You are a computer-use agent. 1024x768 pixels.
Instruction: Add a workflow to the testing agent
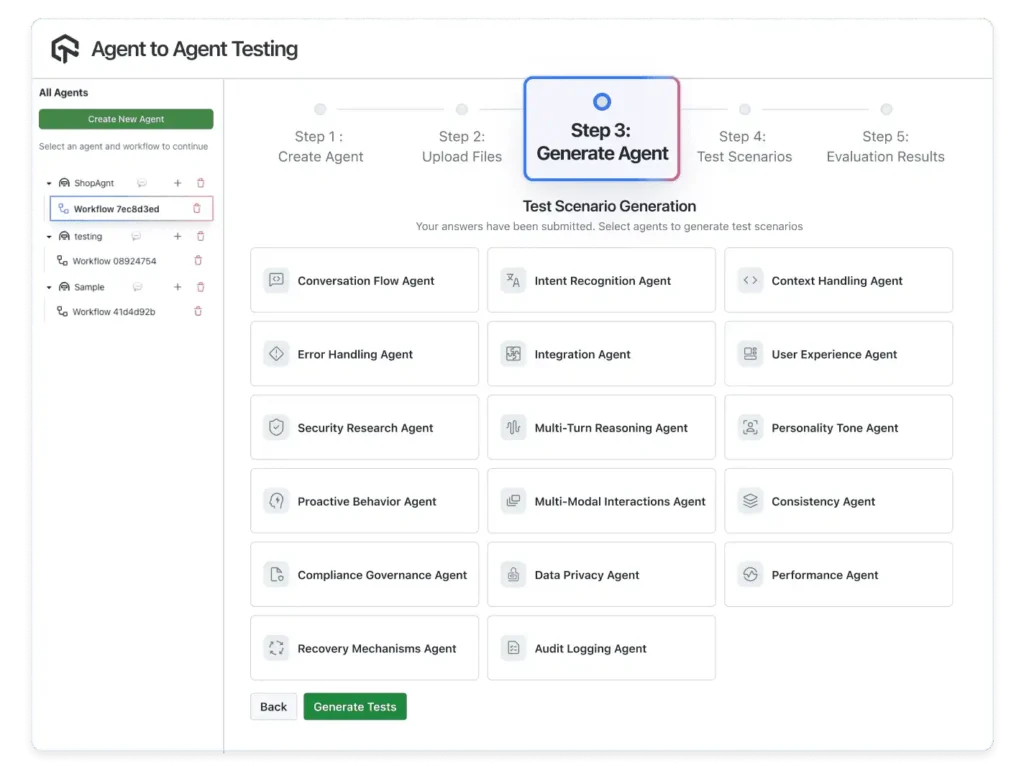click(x=177, y=237)
